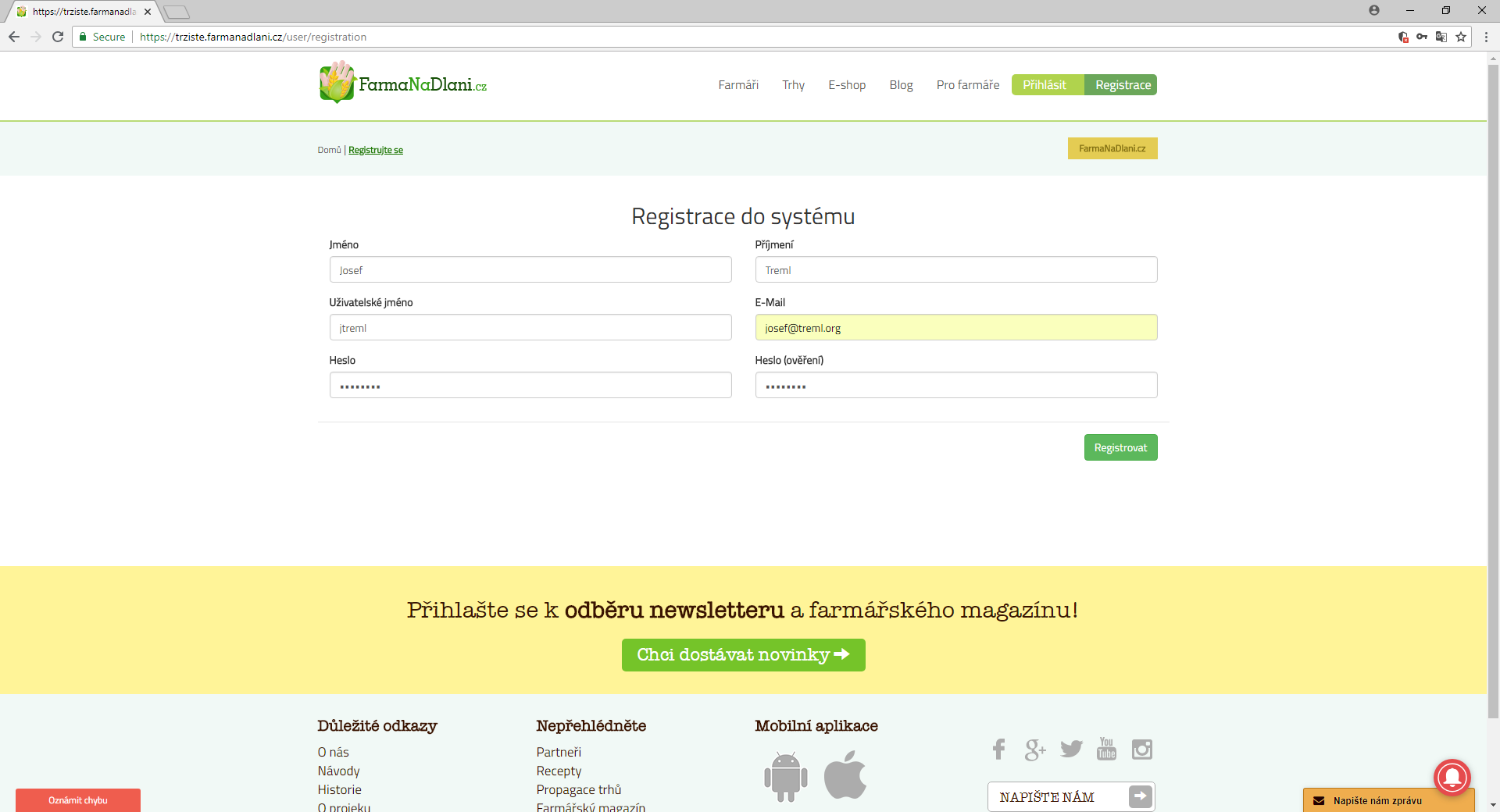Subscribe via Chci dostávat novinky button
Viewport: 1500px width, 812px height.
(x=743, y=655)
